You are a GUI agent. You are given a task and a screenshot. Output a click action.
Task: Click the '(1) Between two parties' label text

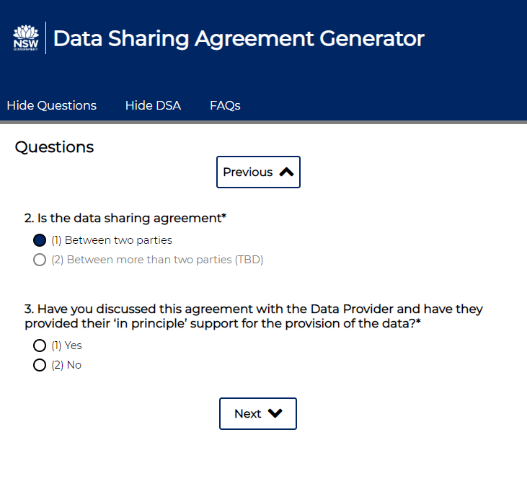pyautogui.click(x=112, y=240)
